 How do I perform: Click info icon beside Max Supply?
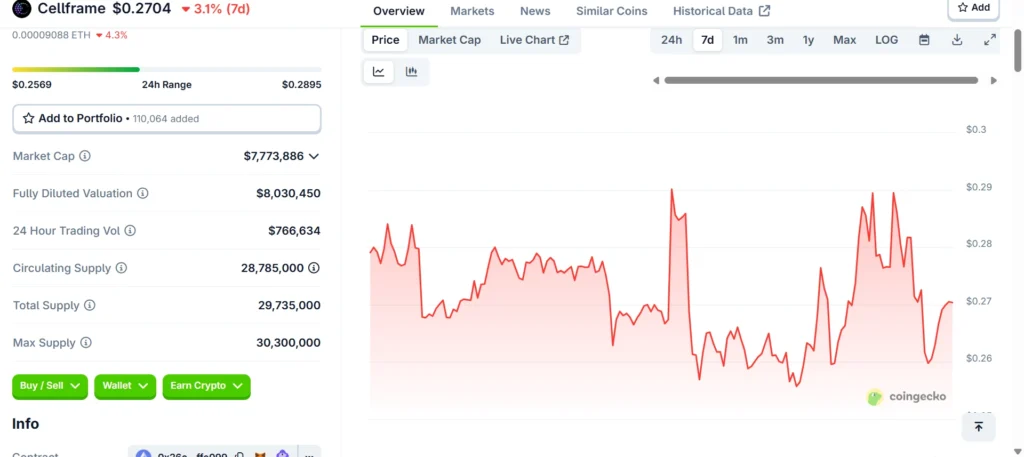[86, 342]
